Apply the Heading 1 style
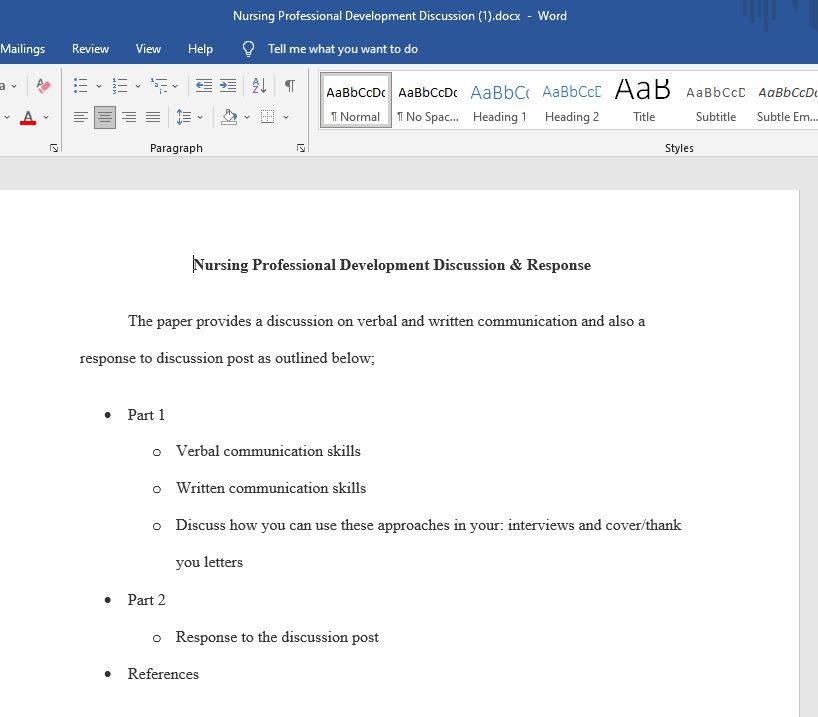818x717 pixels. pyautogui.click(x=500, y=101)
